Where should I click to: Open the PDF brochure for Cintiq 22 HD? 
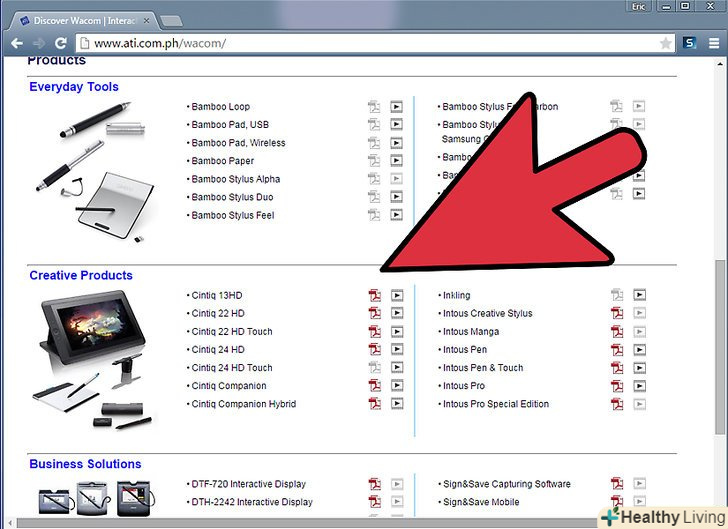click(x=375, y=313)
